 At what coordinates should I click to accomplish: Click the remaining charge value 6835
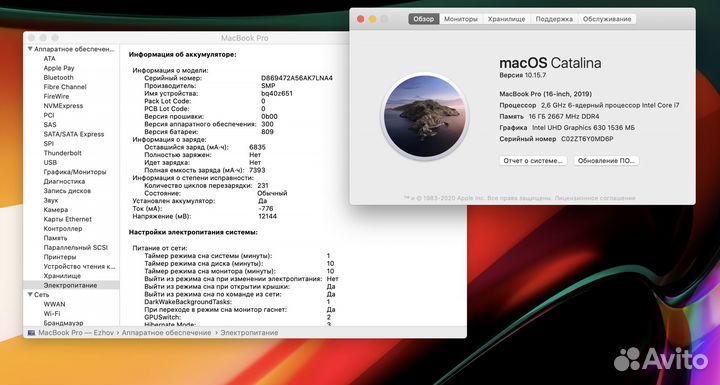pos(257,147)
